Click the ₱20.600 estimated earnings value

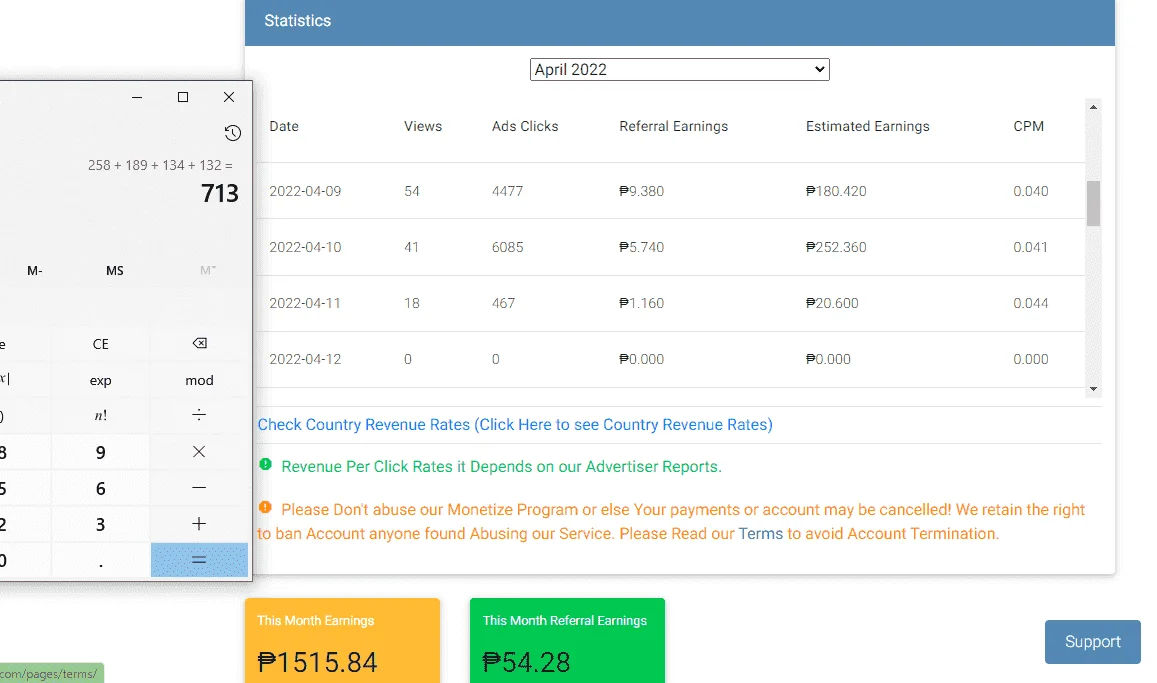(x=832, y=303)
